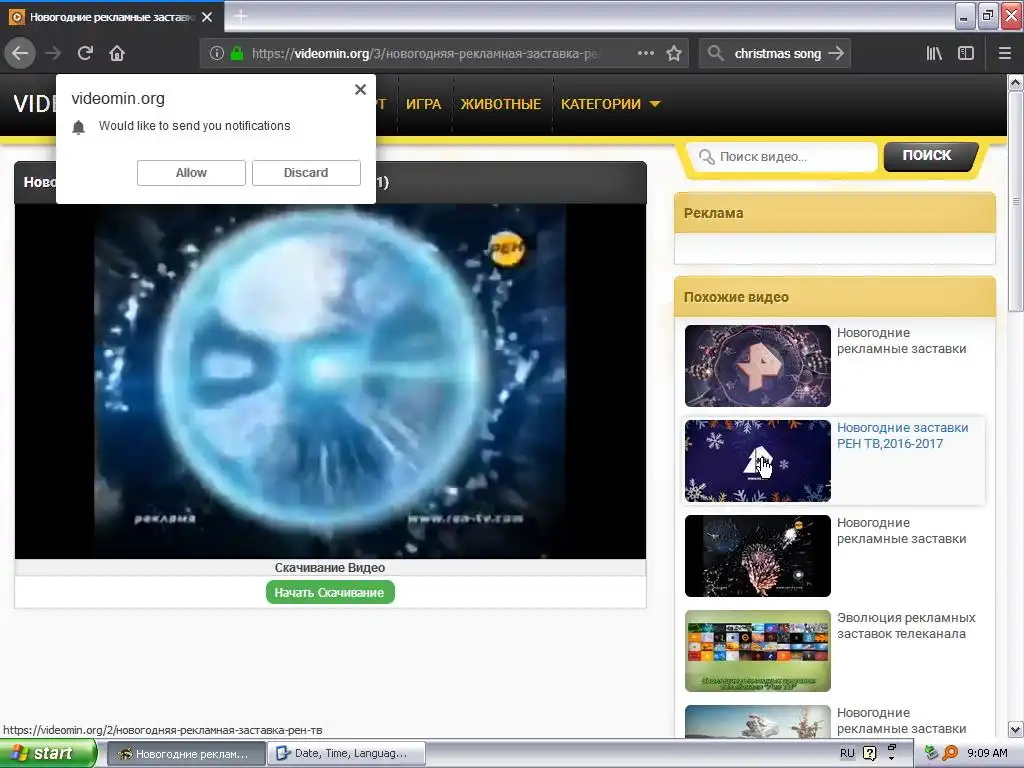
Task: Open the ИГРА menu item
Action: point(423,104)
